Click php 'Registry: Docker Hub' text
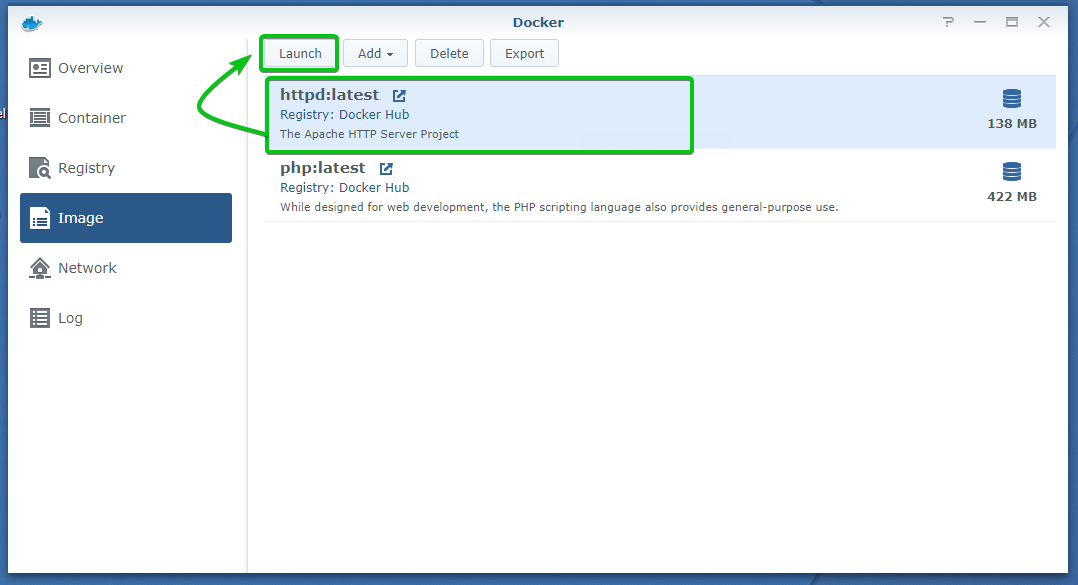This screenshot has height=585, width=1078. coord(344,188)
